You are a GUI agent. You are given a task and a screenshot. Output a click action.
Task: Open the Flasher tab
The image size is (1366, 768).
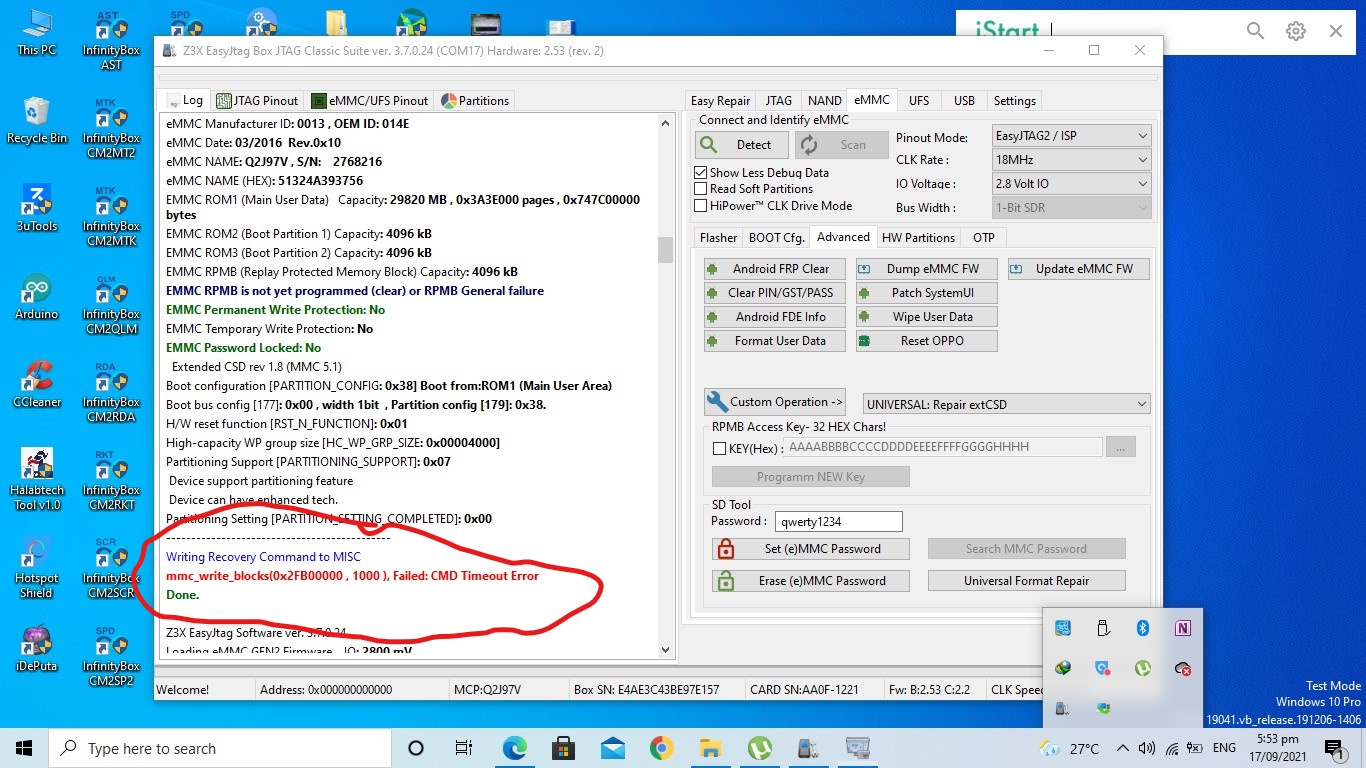[718, 238]
